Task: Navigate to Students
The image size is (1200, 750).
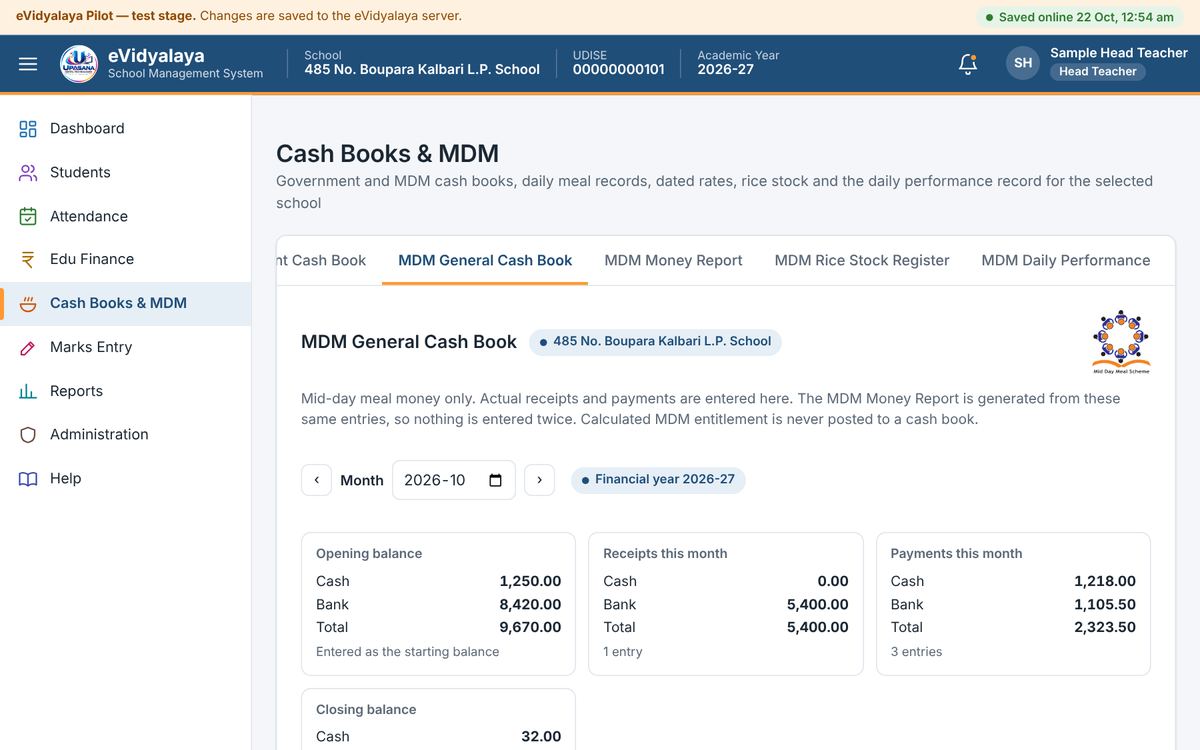Action: pyautogui.click(x=125, y=172)
